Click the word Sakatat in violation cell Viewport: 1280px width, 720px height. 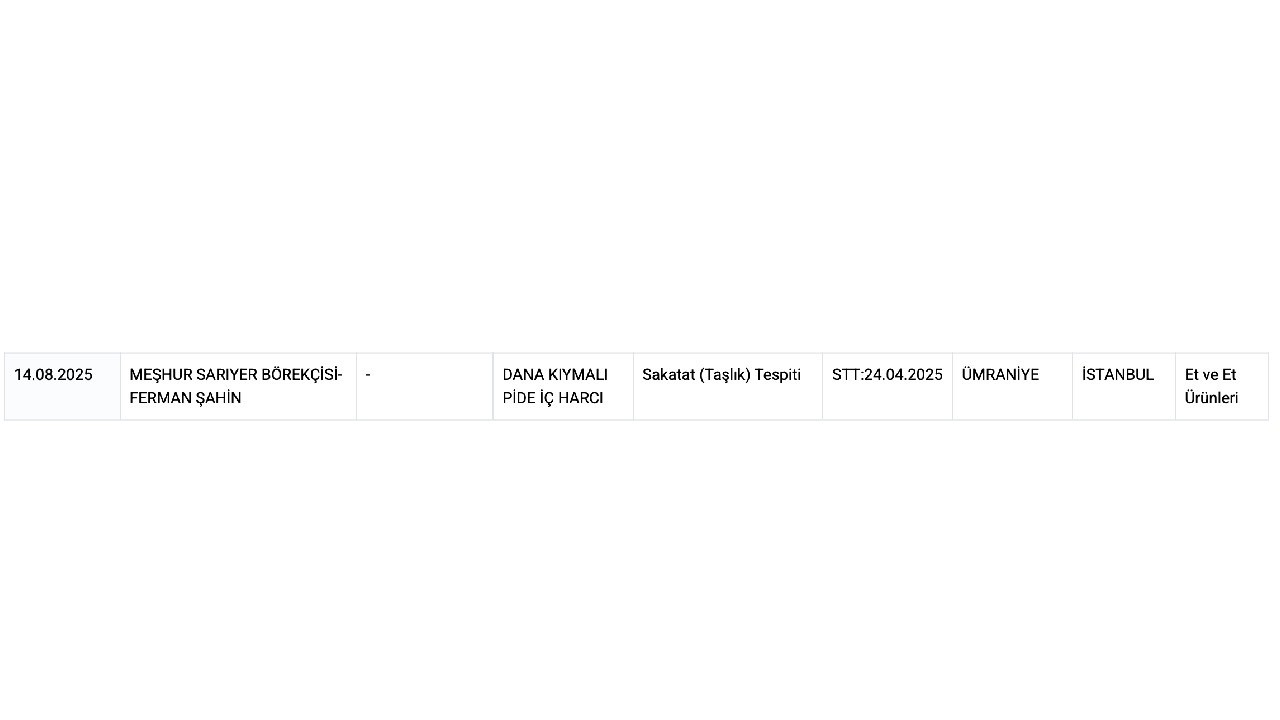pyautogui.click(x=668, y=375)
